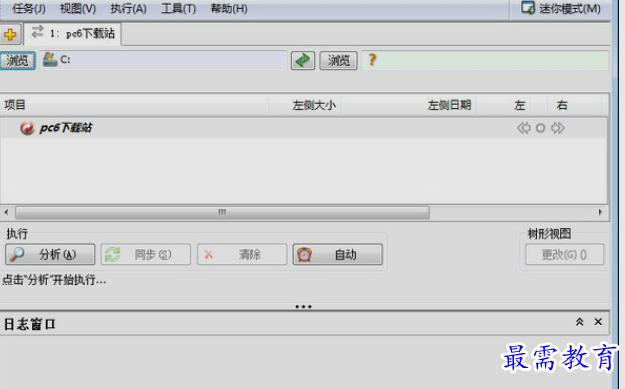
Task: Click the right side 浏览 browse button
Action: [x=338, y=60]
